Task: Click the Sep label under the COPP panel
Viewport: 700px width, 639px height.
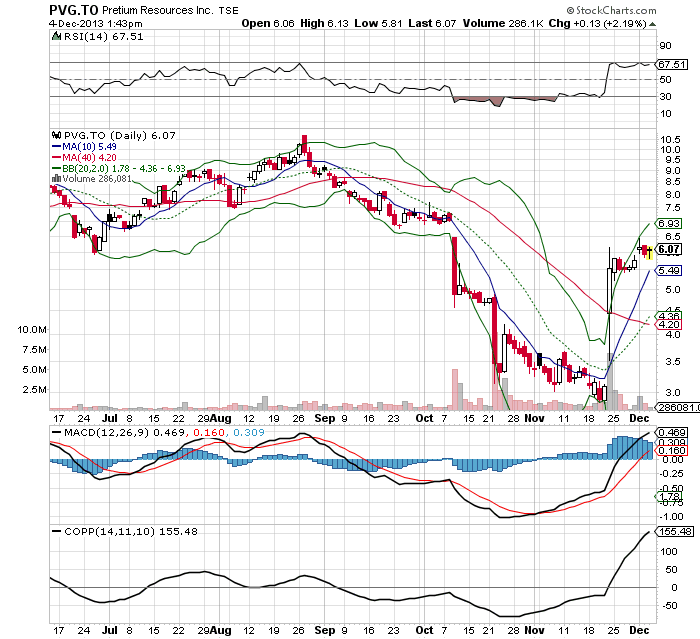Action: coord(325,631)
